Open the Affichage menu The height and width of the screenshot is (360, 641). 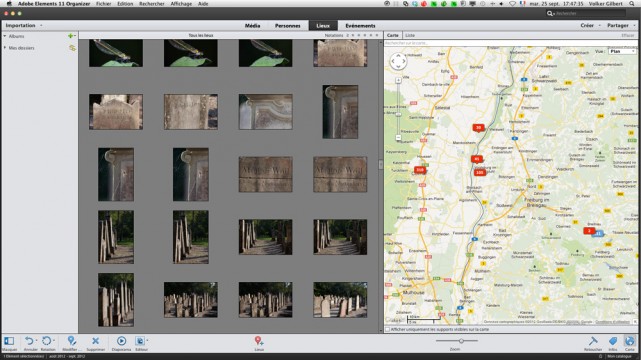coord(181,4)
